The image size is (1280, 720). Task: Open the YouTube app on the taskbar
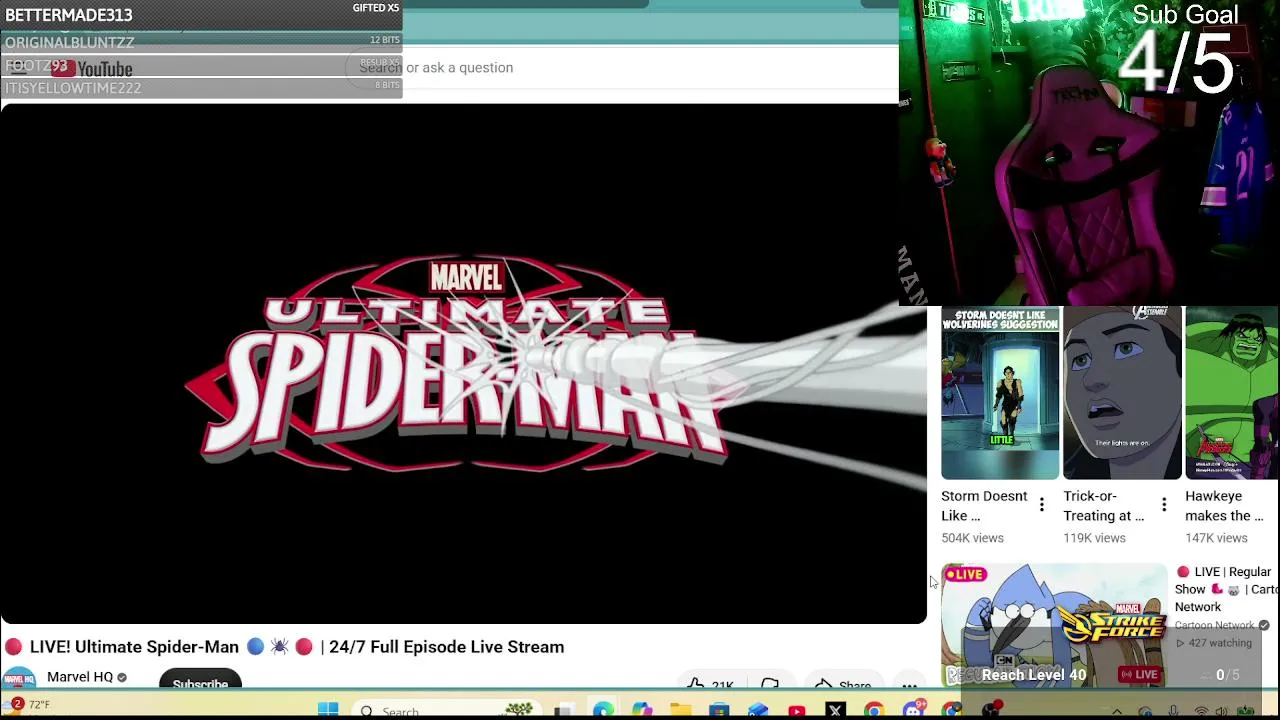coord(797,710)
